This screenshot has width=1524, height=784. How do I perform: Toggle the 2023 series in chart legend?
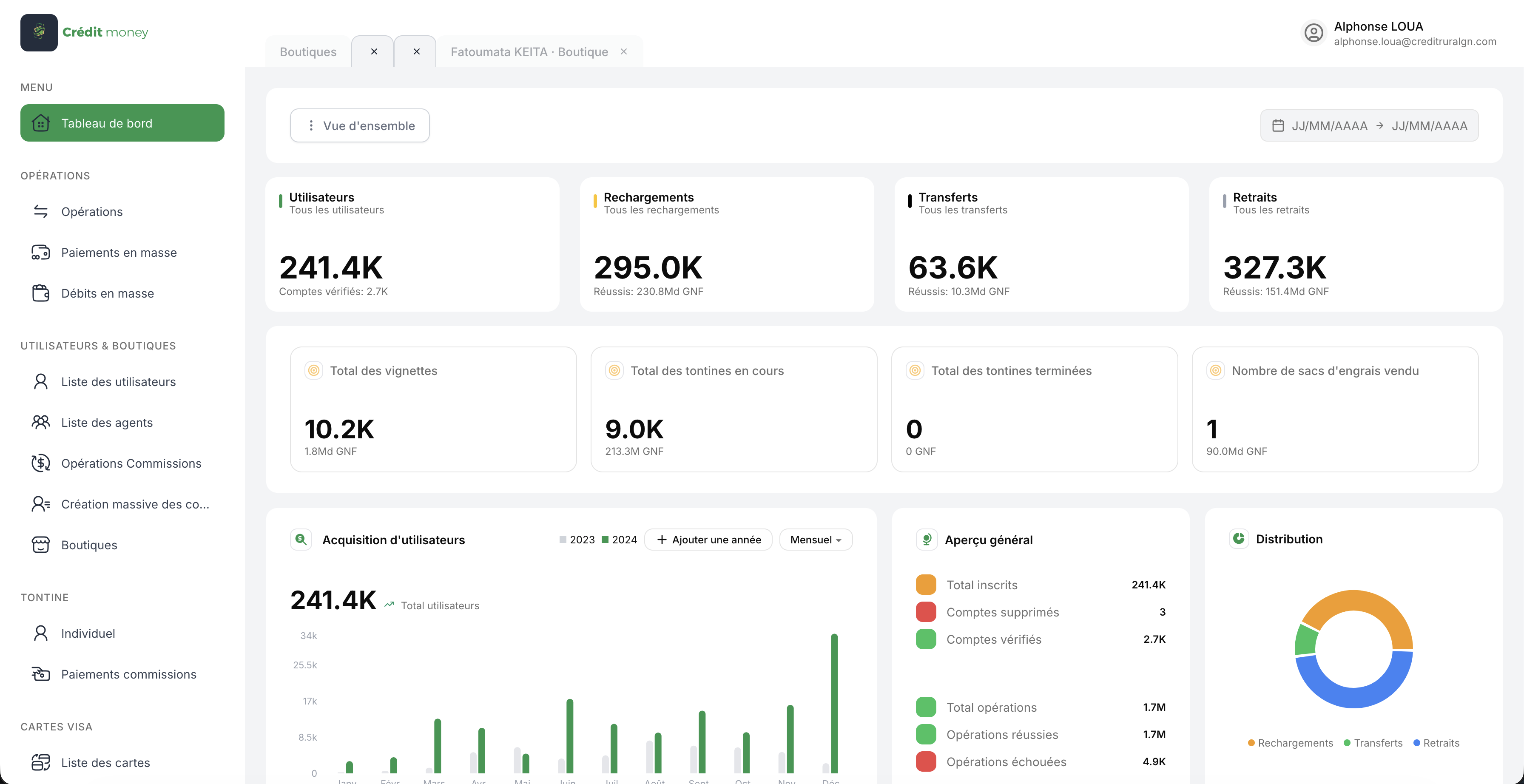[577, 540]
